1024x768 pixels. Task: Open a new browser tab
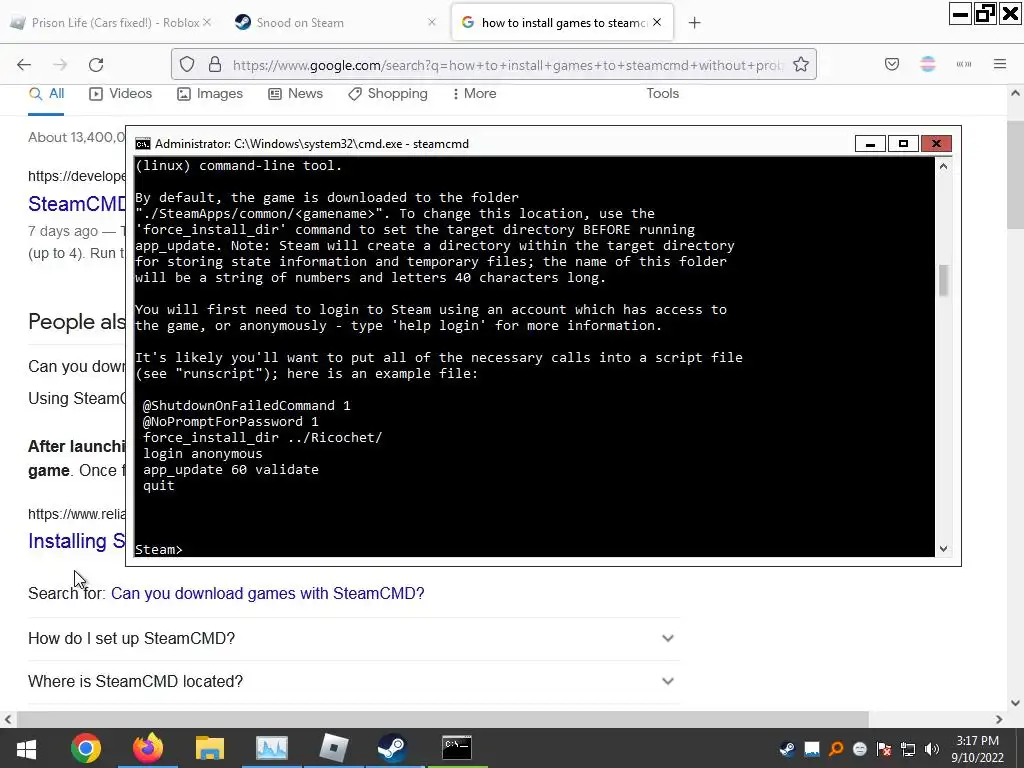694,23
